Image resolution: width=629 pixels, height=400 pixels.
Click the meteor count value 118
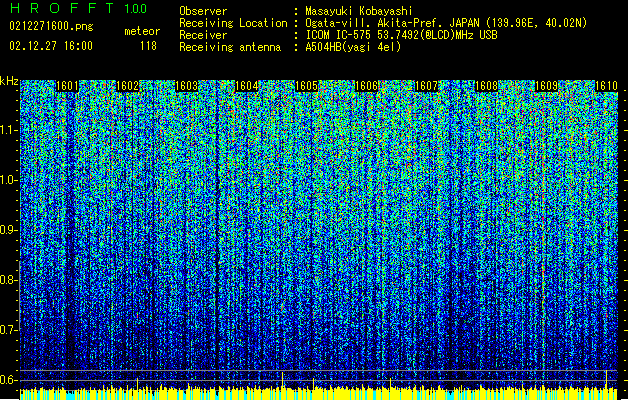[x=148, y=46]
